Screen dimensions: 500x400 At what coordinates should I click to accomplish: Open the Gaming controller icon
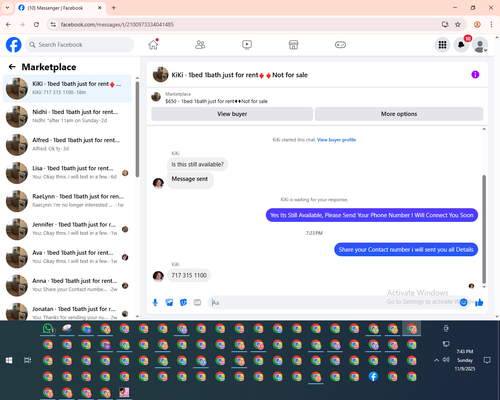[340, 45]
